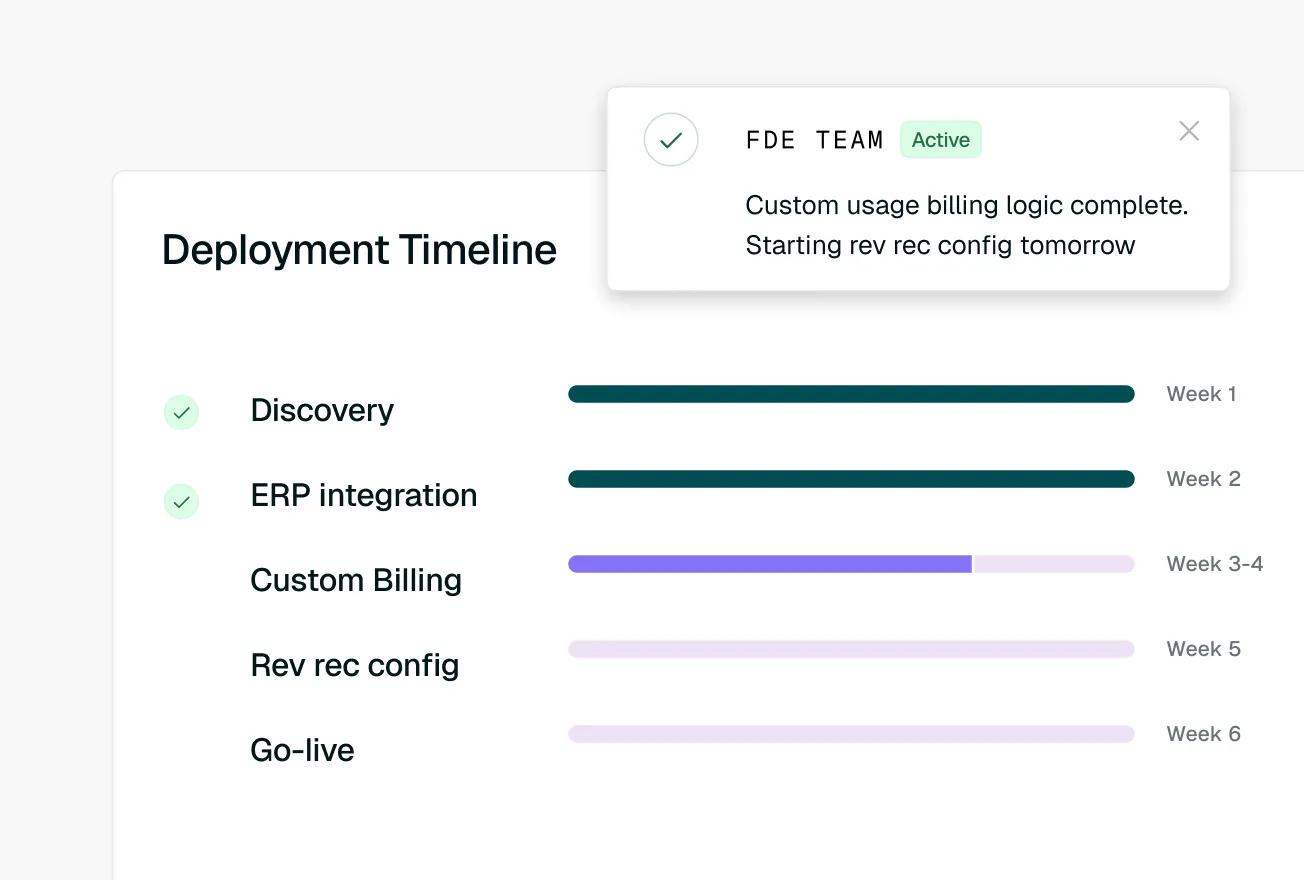Image resolution: width=1304 pixels, height=880 pixels.
Task: Click the Rev rec config empty progress bar
Action: [x=851, y=649]
